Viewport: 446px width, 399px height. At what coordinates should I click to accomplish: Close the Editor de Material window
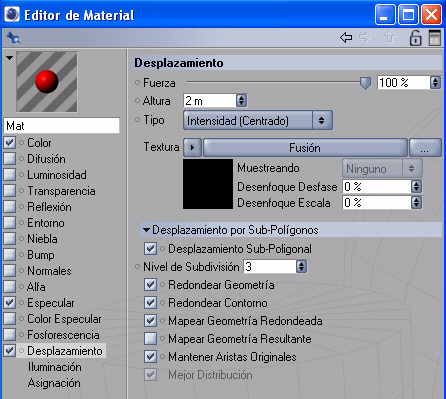[431, 15]
